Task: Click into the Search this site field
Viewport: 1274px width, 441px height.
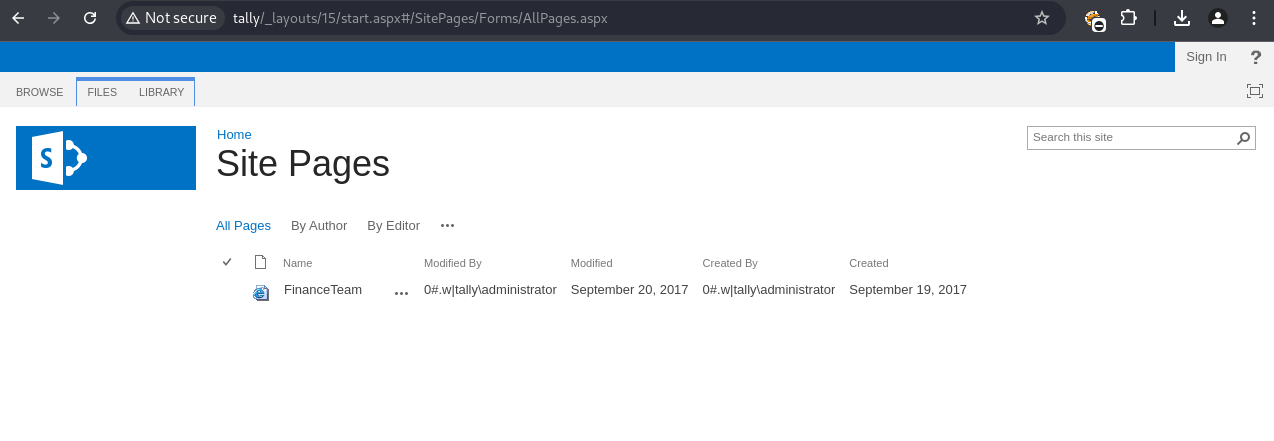Action: coord(1129,138)
